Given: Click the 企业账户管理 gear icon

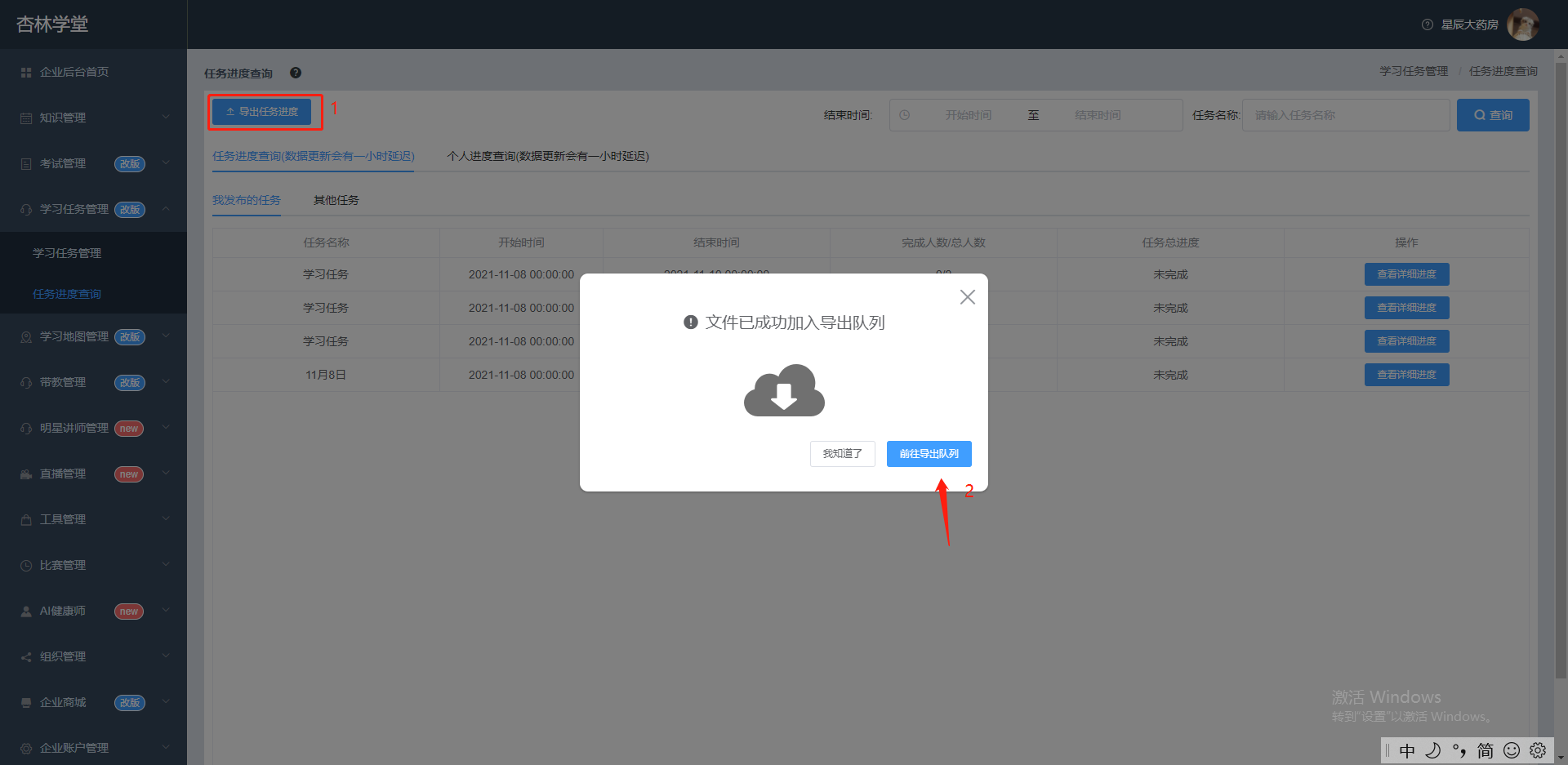Looking at the screenshot, I should point(26,749).
